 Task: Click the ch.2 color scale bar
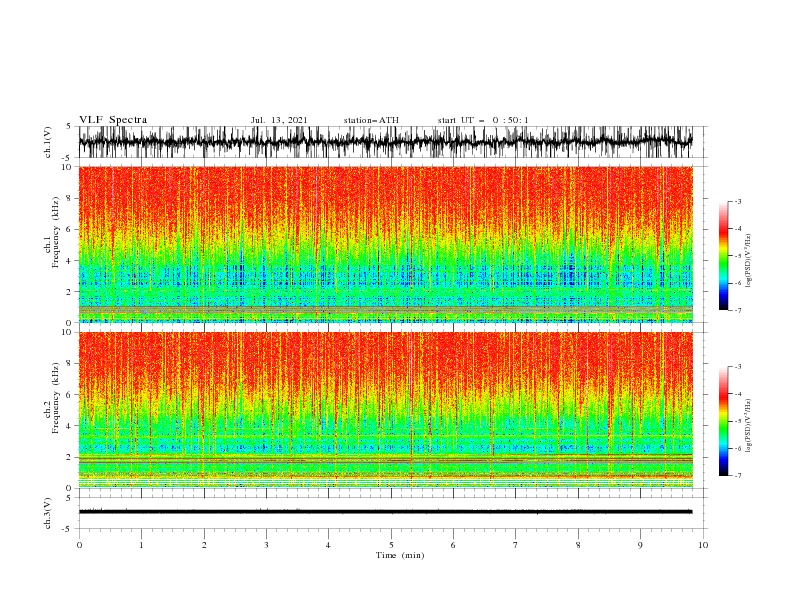pos(723,421)
